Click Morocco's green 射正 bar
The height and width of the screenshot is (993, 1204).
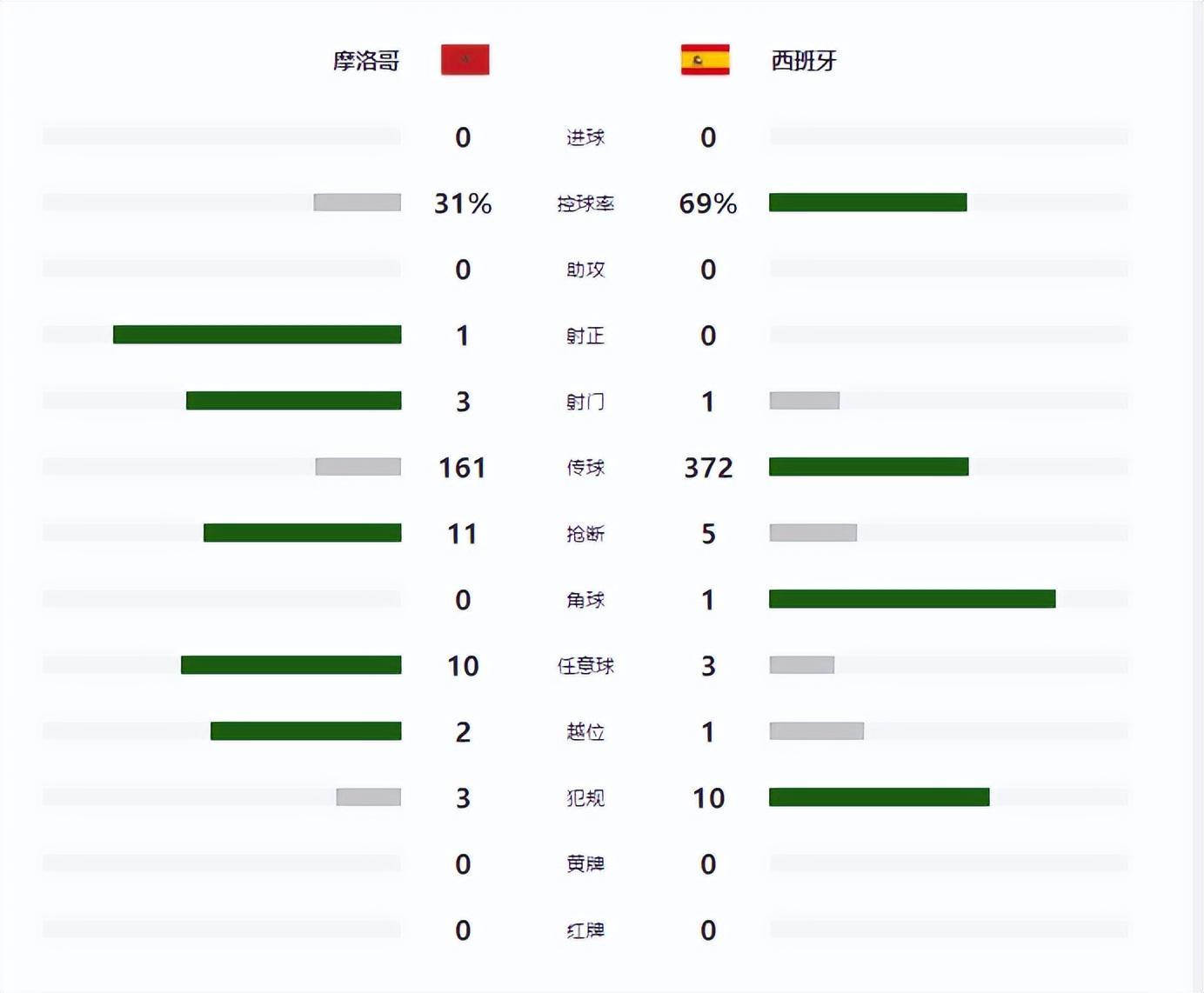(257, 335)
